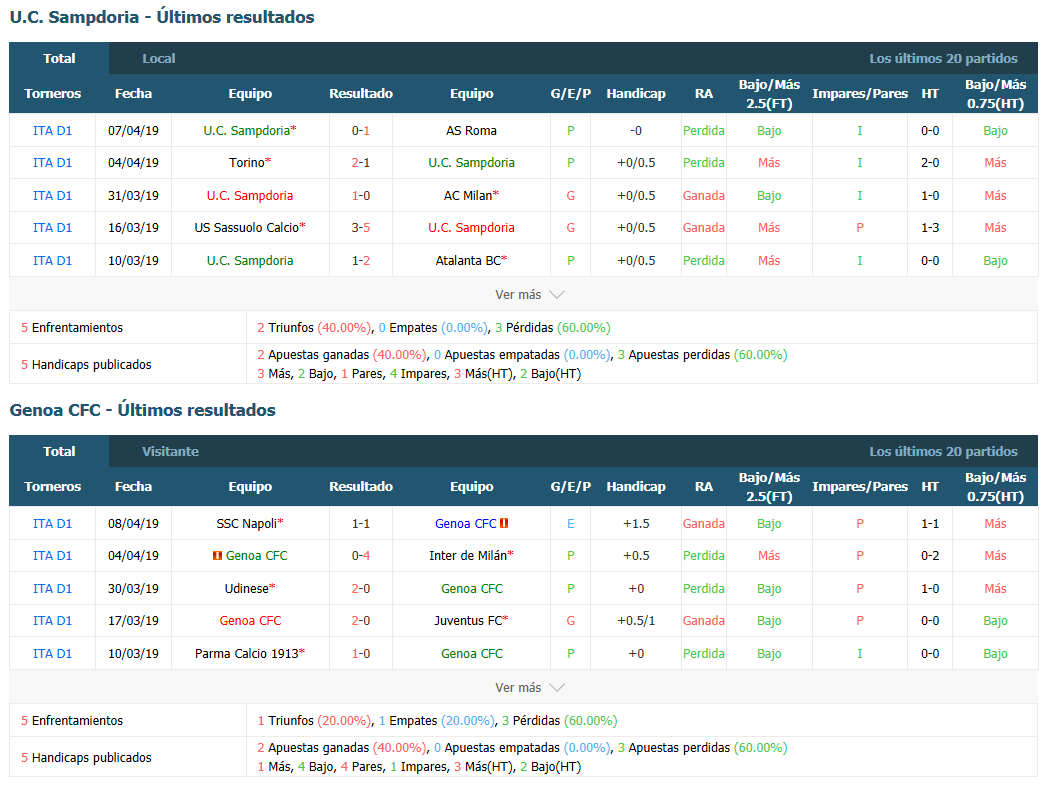Click the +1.5 handicap value

[636, 523]
